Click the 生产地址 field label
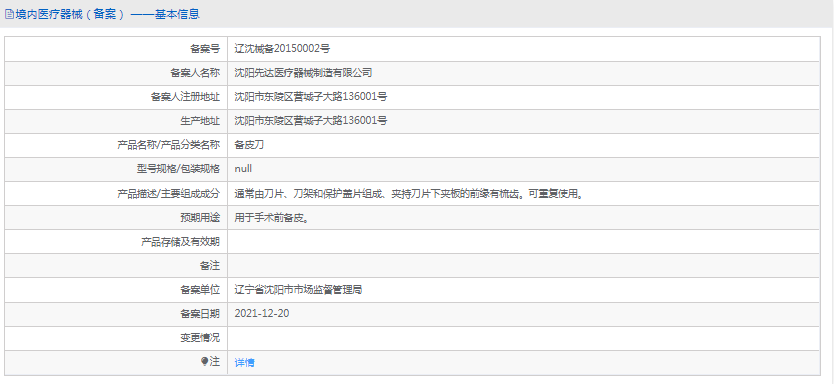The width and height of the screenshot is (834, 384). (x=200, y=121)
